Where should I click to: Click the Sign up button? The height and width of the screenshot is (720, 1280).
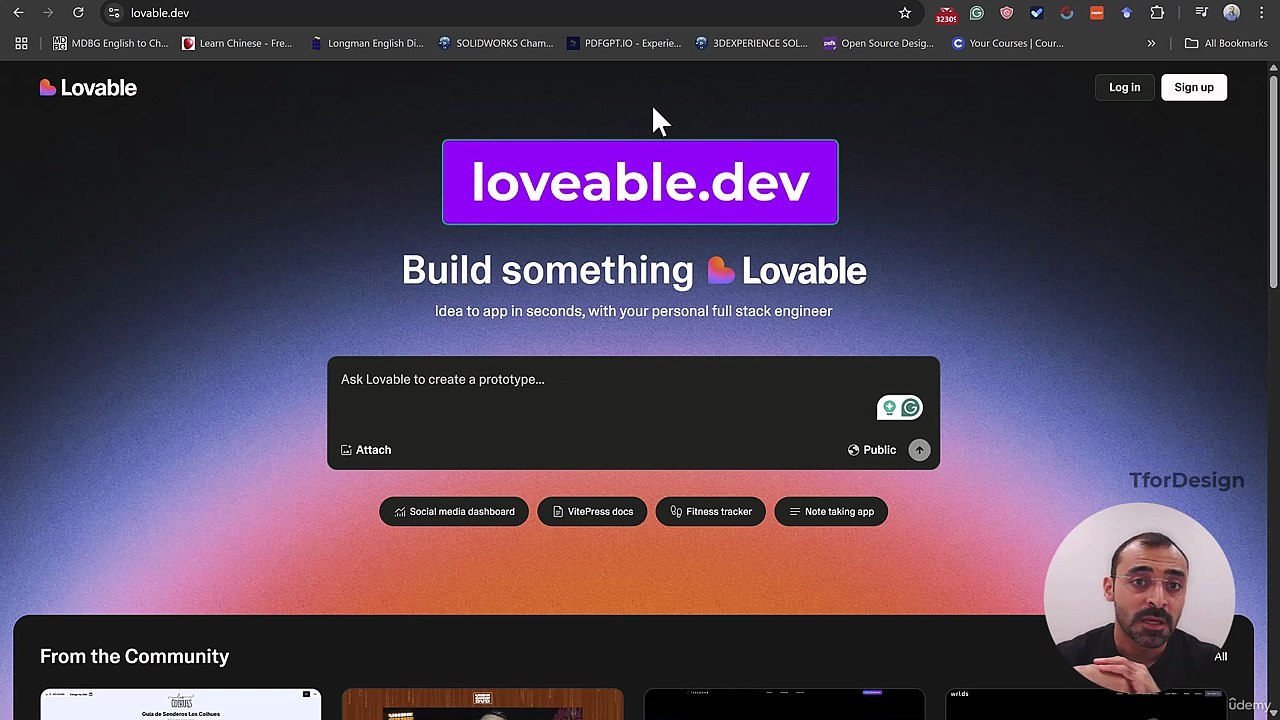(1193, 87)
